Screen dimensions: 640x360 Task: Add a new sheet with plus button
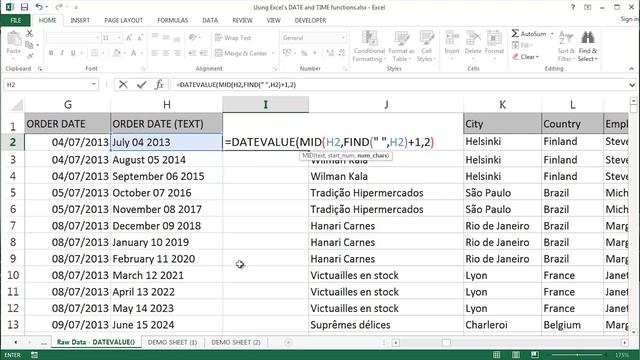pyautogui.click(x=288, y=342)
